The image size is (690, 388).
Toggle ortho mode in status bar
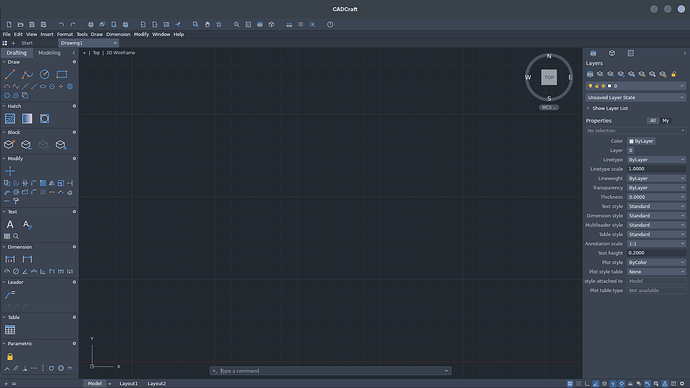587,384
